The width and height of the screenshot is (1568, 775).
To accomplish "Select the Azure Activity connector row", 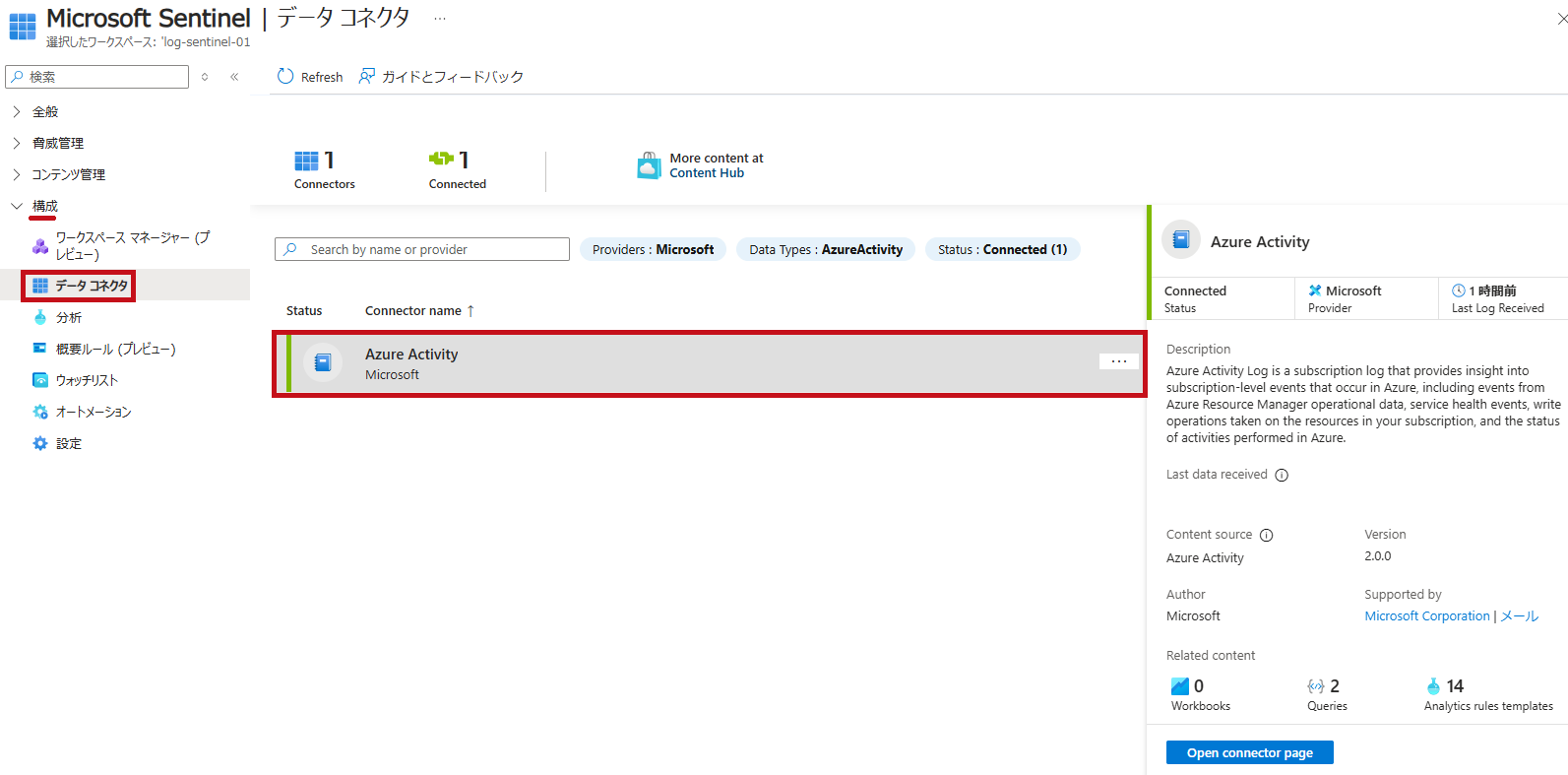I will 710,363.
